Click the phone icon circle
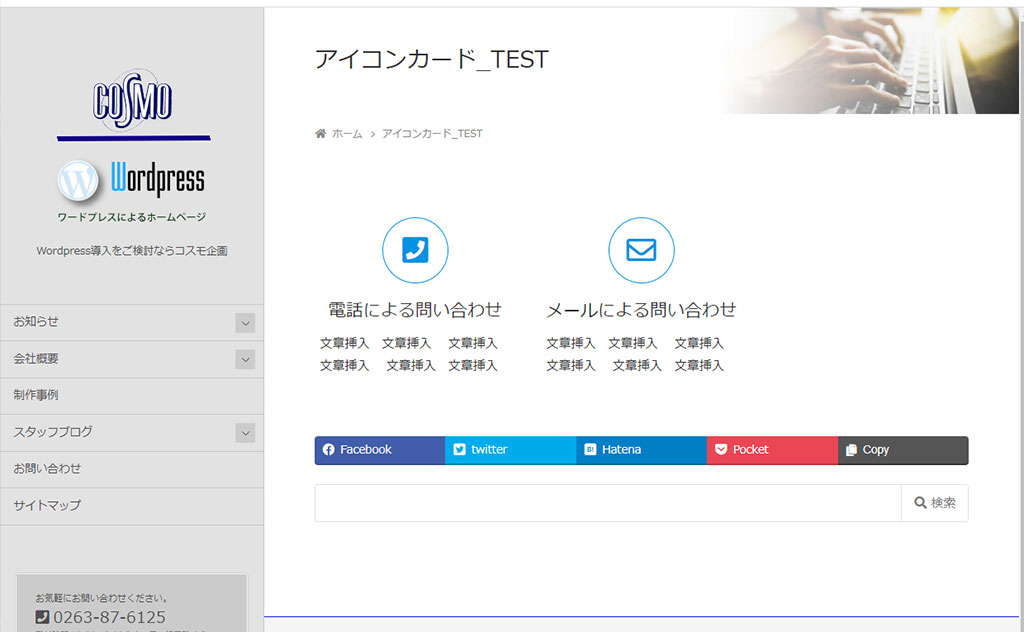Viewport: 1024px width, 632px height. [x=415, y=250]
